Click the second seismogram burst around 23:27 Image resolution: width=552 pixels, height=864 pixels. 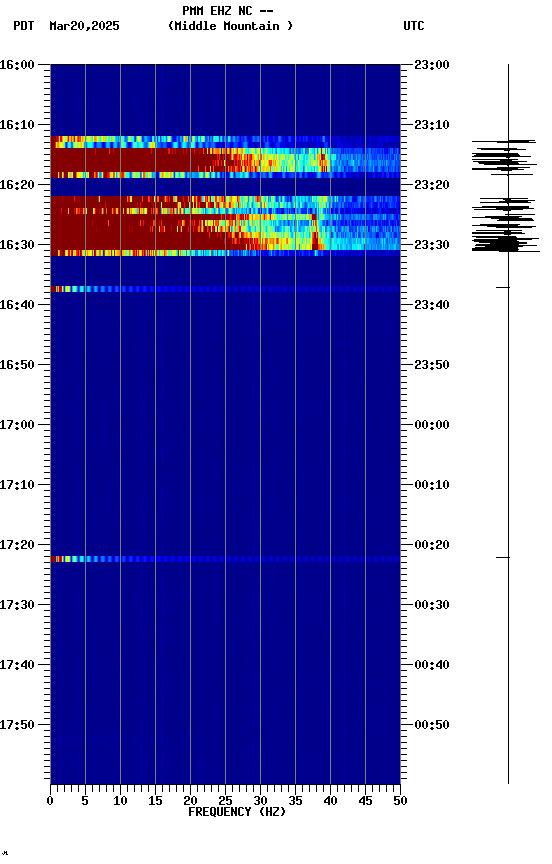[506, 225]
